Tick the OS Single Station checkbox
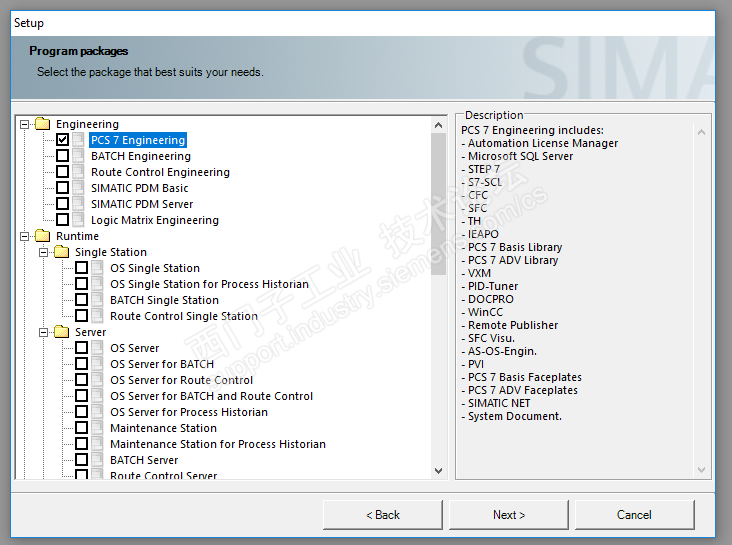The image size is (732, 545). point(82,268)
